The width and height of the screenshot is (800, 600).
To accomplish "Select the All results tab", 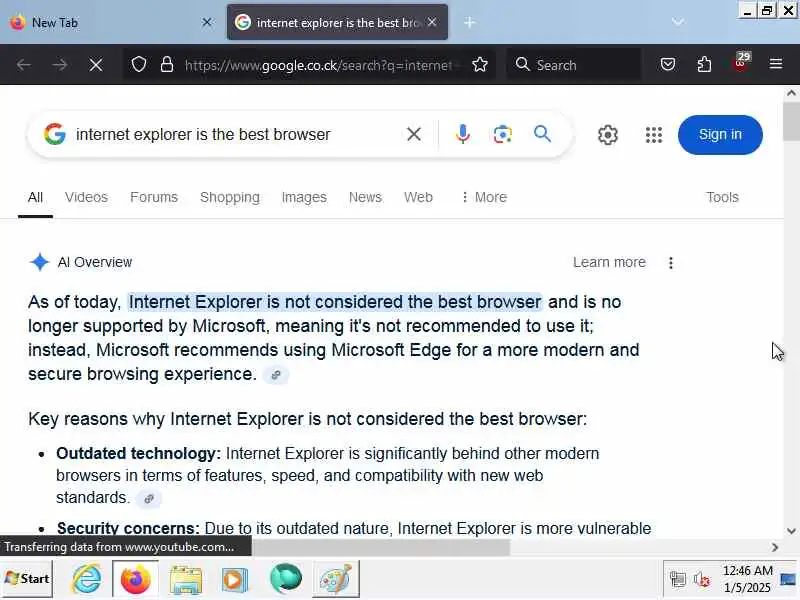I will (35, 197).
